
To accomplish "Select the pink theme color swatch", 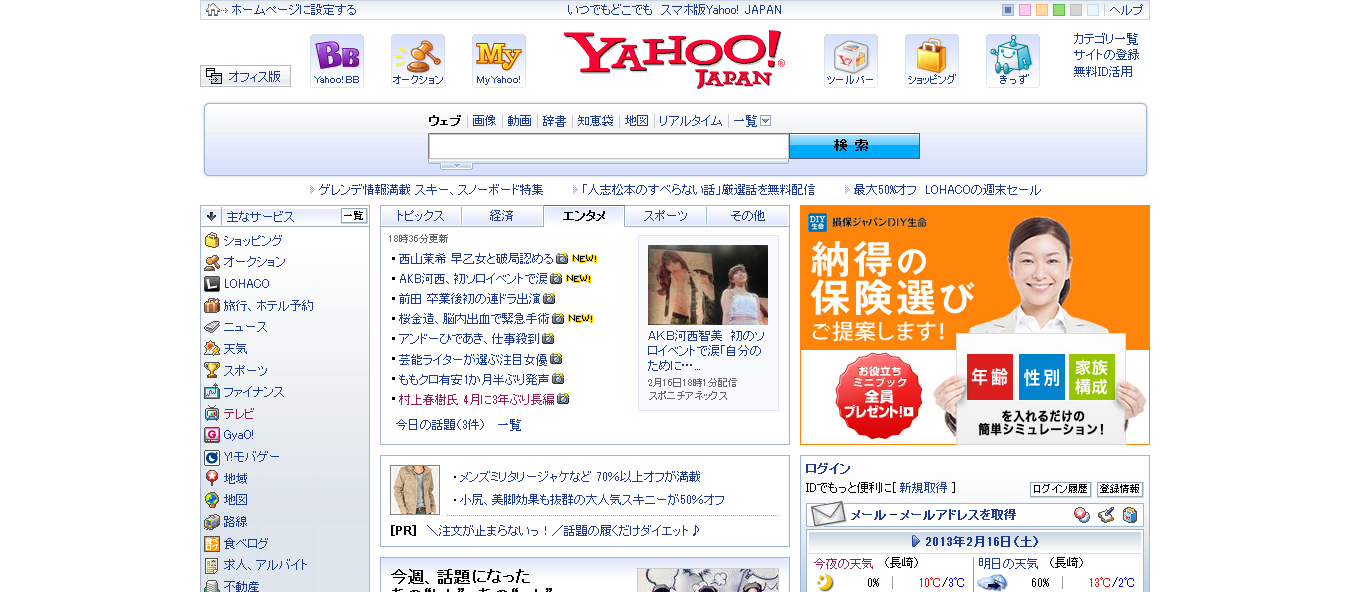I will pyautogui.click(x=1025, y=10).
